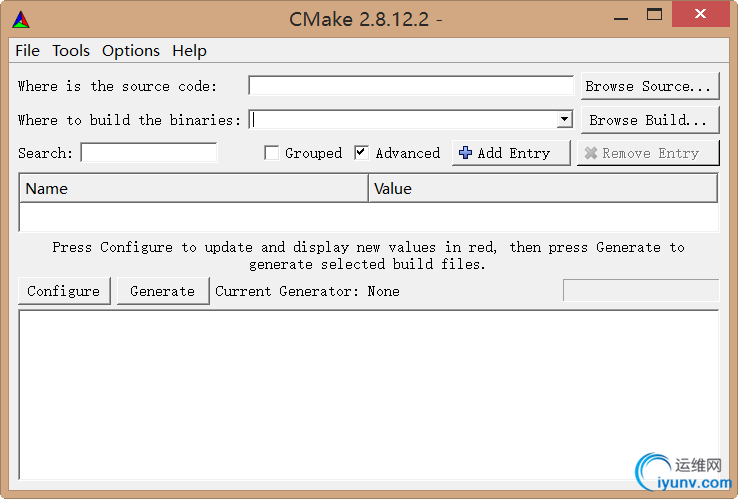Open the Options menu

click(x=131, y=50)
